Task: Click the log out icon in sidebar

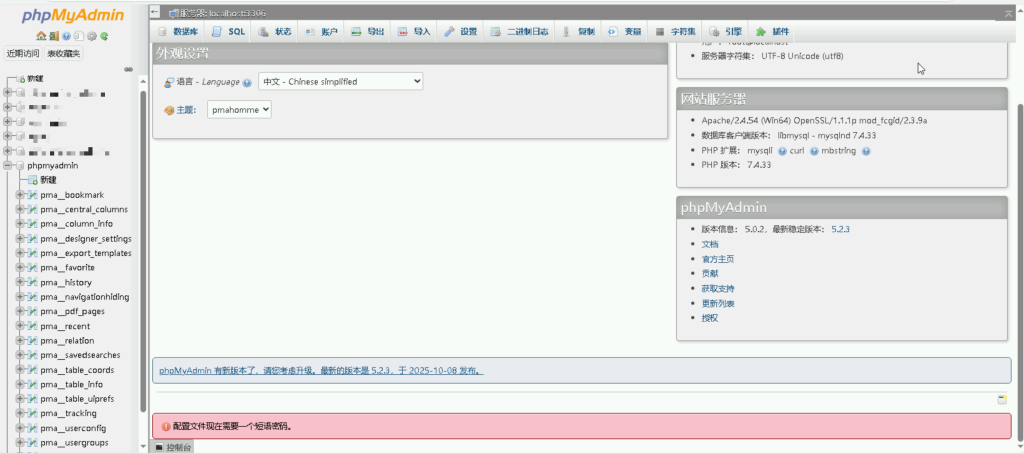Action: 54,36
